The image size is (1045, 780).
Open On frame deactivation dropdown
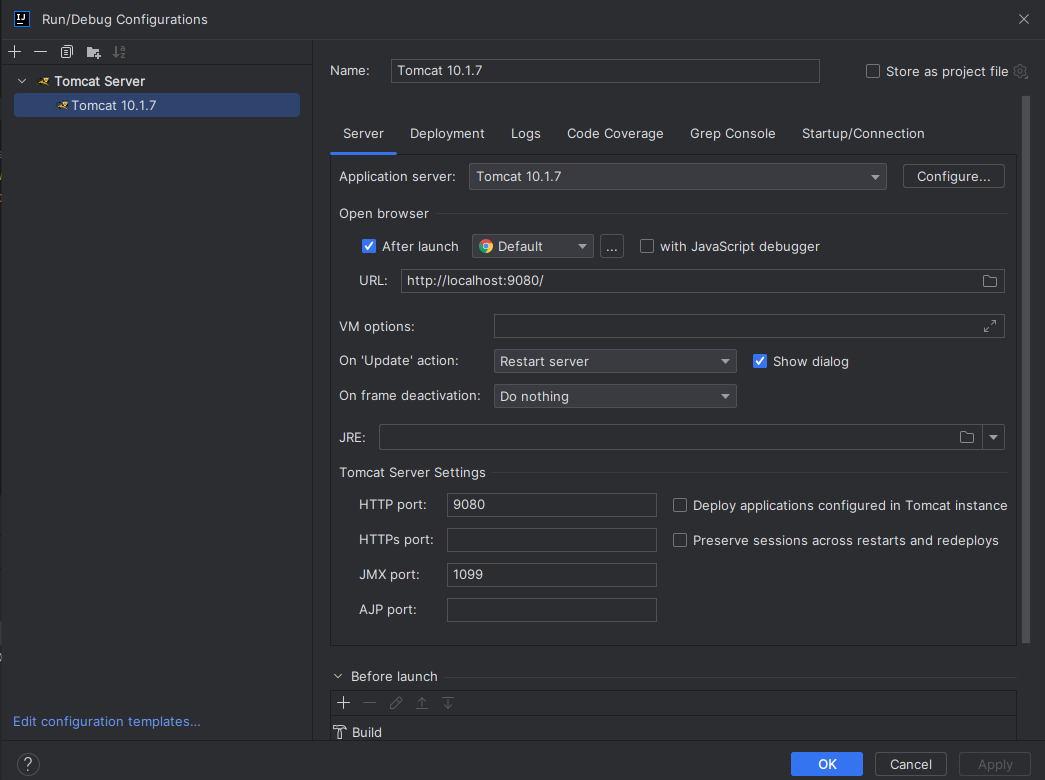[x=614, y=396]
